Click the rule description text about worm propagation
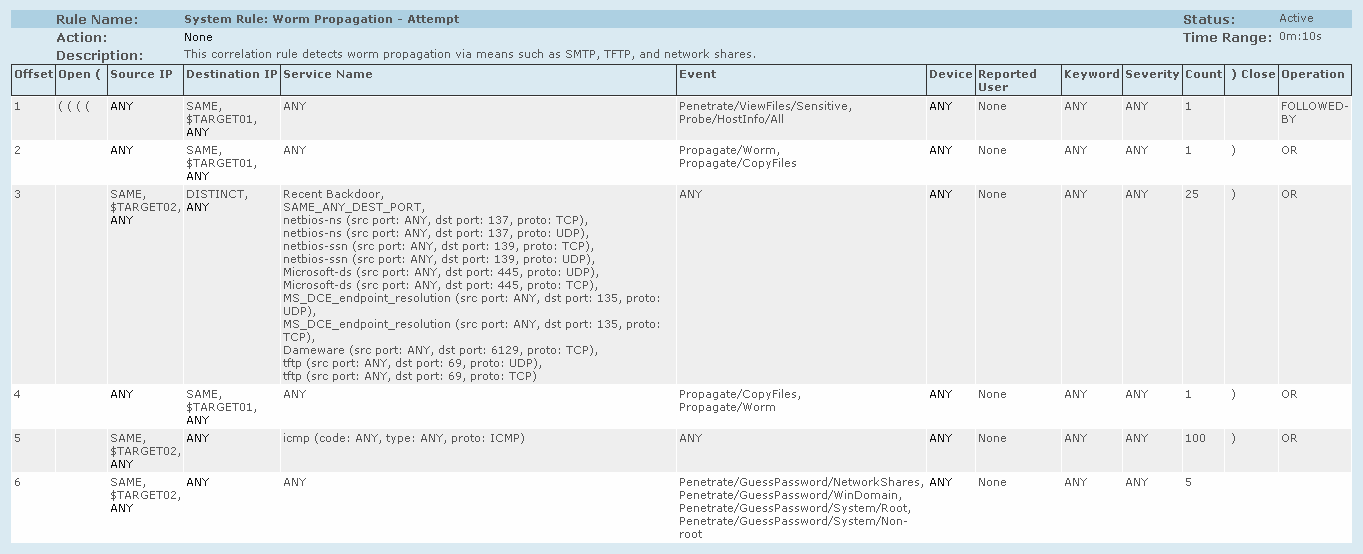Viewport: 1363px width, 554px height. (470, 54)
